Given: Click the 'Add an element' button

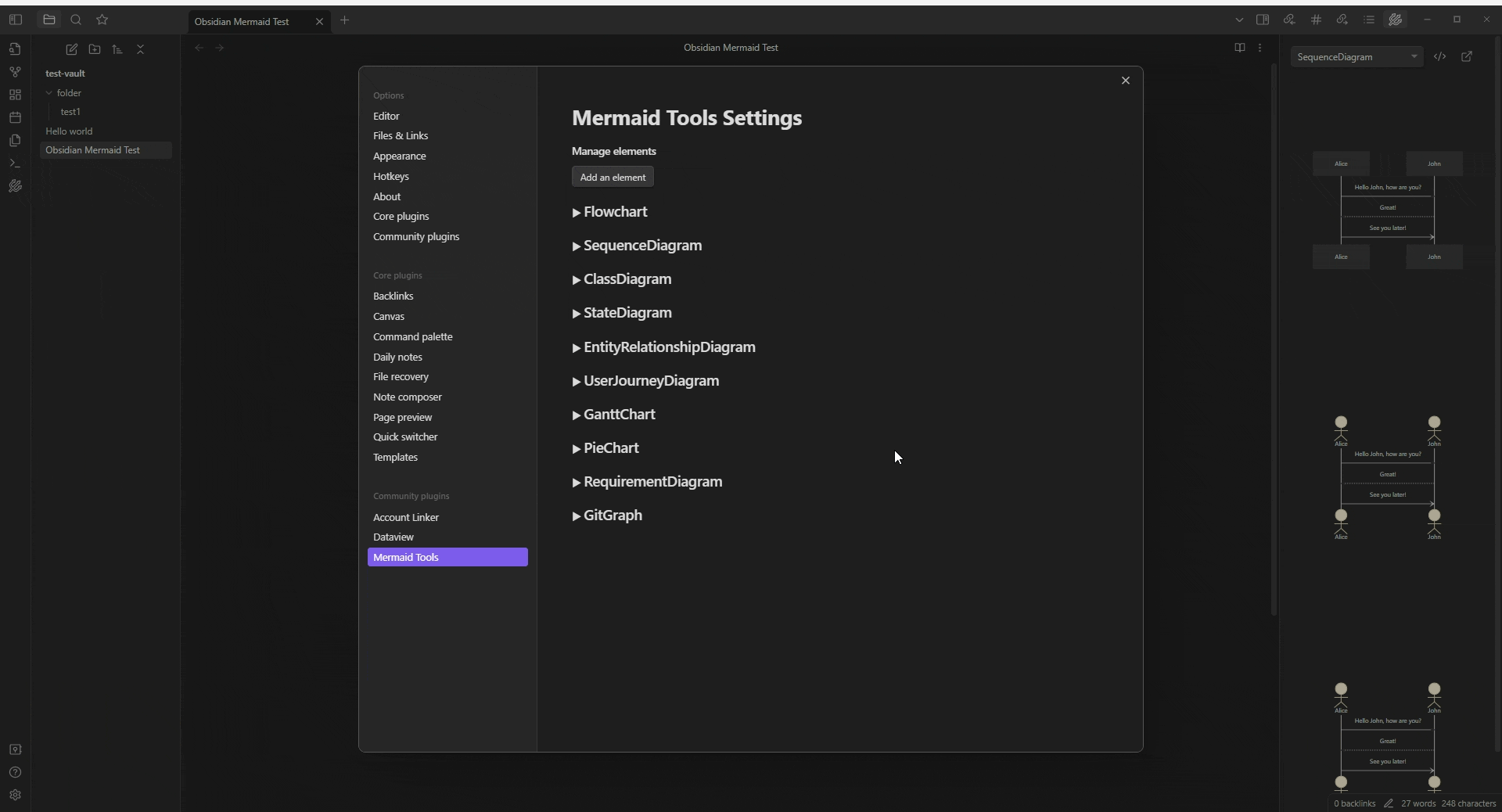Looking at the screenshot, I should coord(613,177).
